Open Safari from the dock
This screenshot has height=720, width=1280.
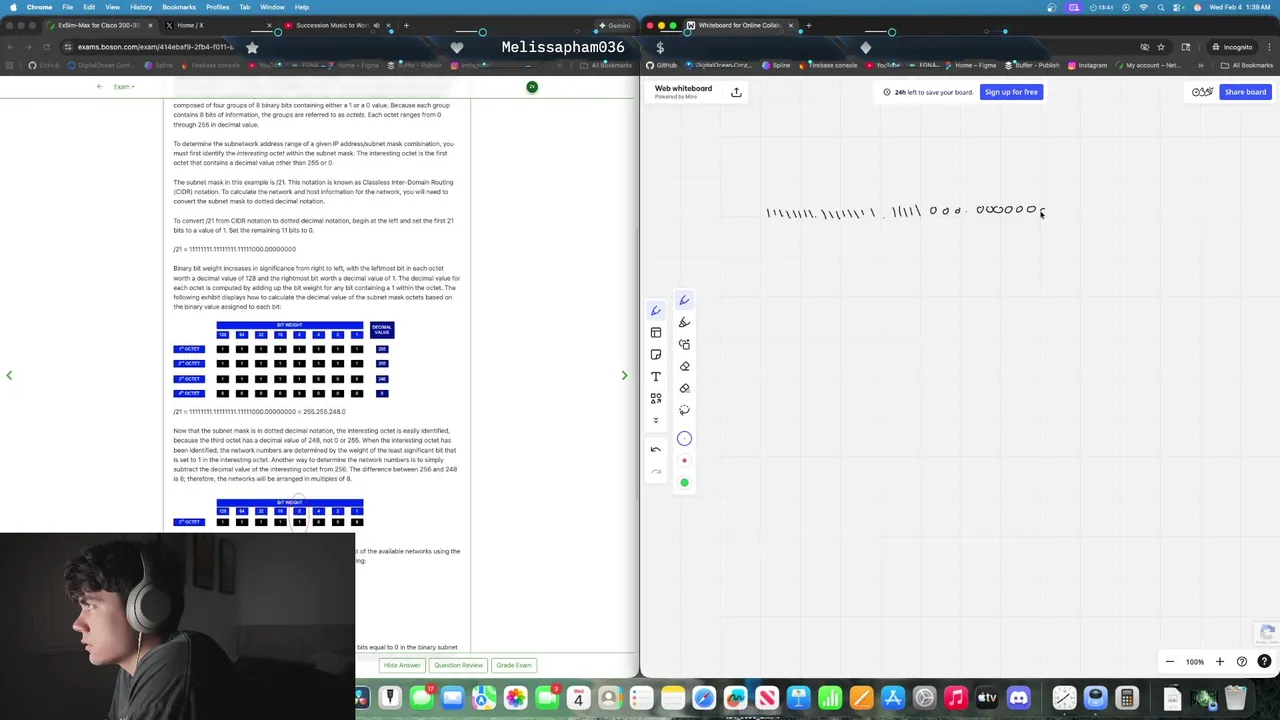coord(704,698)
